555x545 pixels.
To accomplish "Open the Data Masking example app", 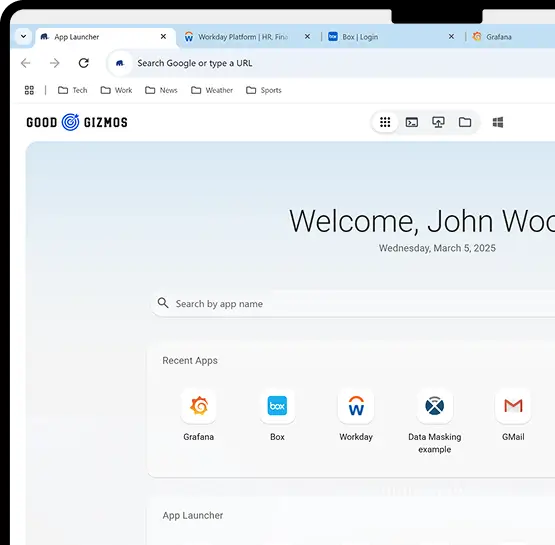I will (435, 406).
